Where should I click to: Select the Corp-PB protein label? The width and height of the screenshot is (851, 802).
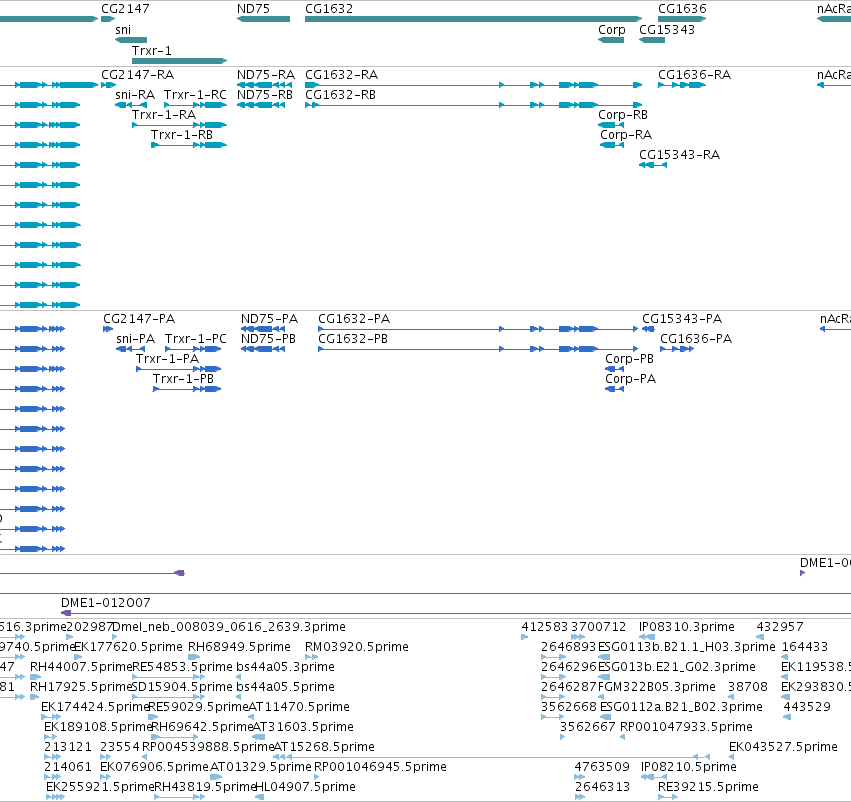(629, 359)
